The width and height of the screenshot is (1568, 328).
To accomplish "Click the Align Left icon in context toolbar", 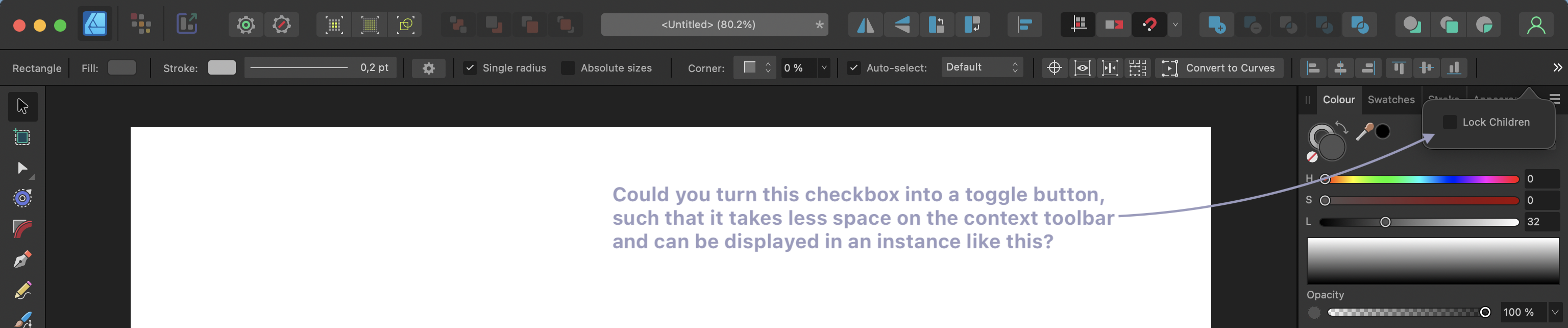I will tap(1313, 67).
